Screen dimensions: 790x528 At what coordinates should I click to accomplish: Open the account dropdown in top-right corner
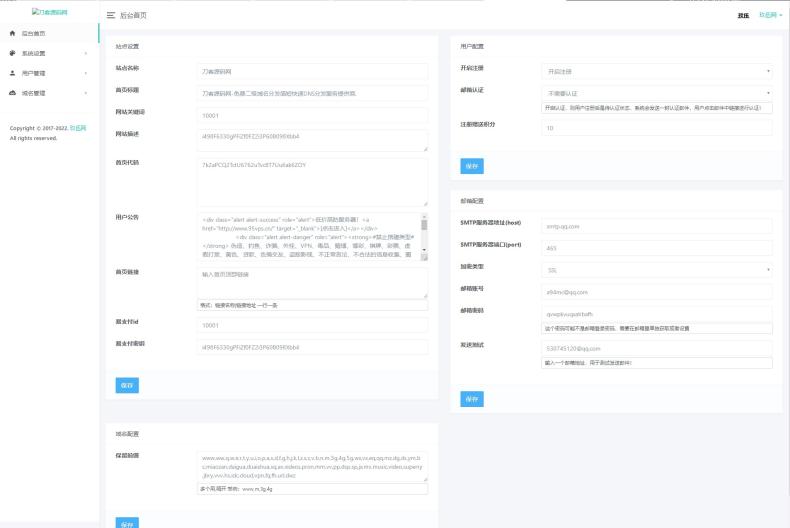[x=770, y=15]
